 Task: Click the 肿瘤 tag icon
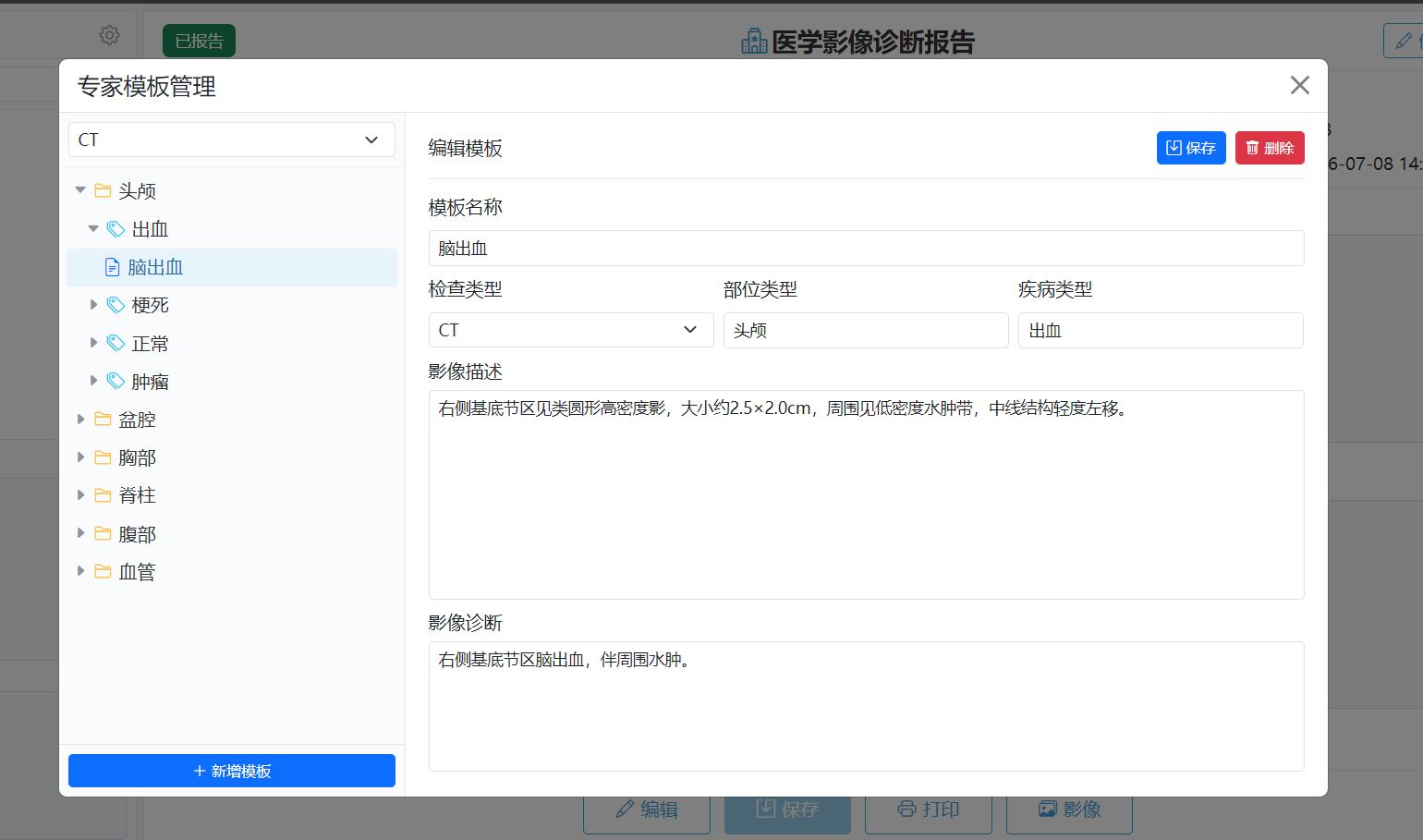click(116, 381)
